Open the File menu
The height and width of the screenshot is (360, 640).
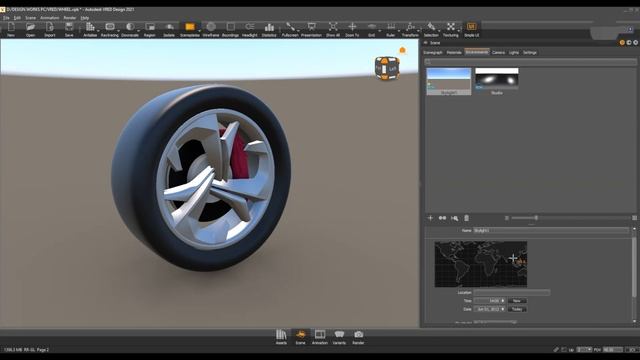tap(6, 18)
